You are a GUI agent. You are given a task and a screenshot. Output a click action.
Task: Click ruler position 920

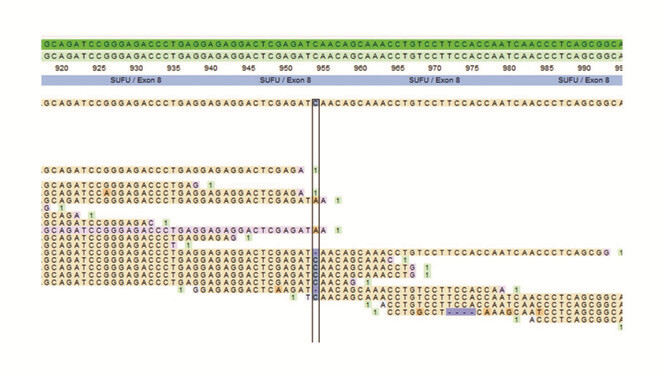click(x=61, y=68)
